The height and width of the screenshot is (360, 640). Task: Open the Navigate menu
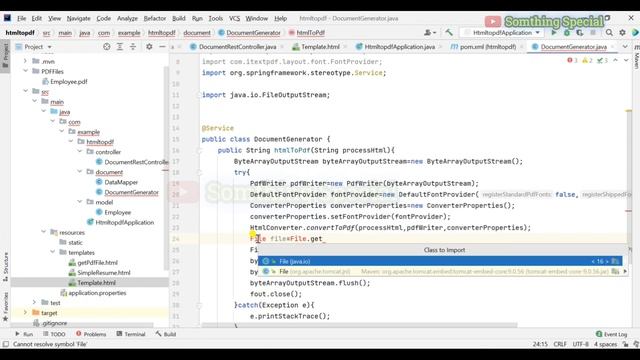78,18
